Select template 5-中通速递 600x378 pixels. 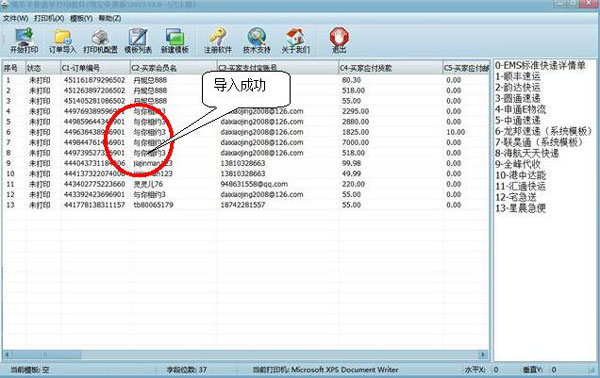tap(518, 121)
